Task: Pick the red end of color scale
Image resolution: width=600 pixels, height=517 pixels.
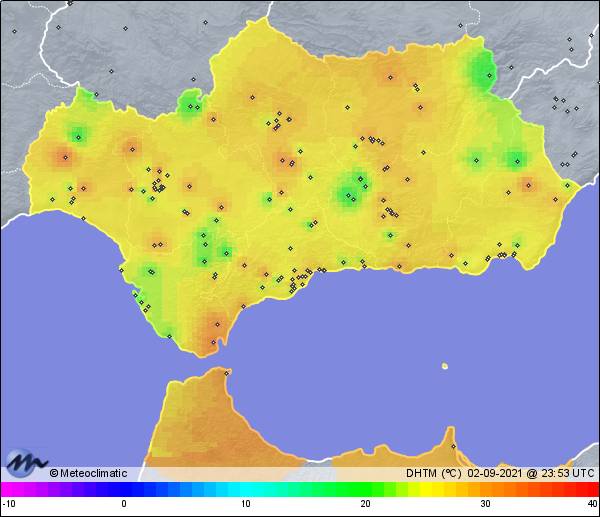Action: [591, 489]
